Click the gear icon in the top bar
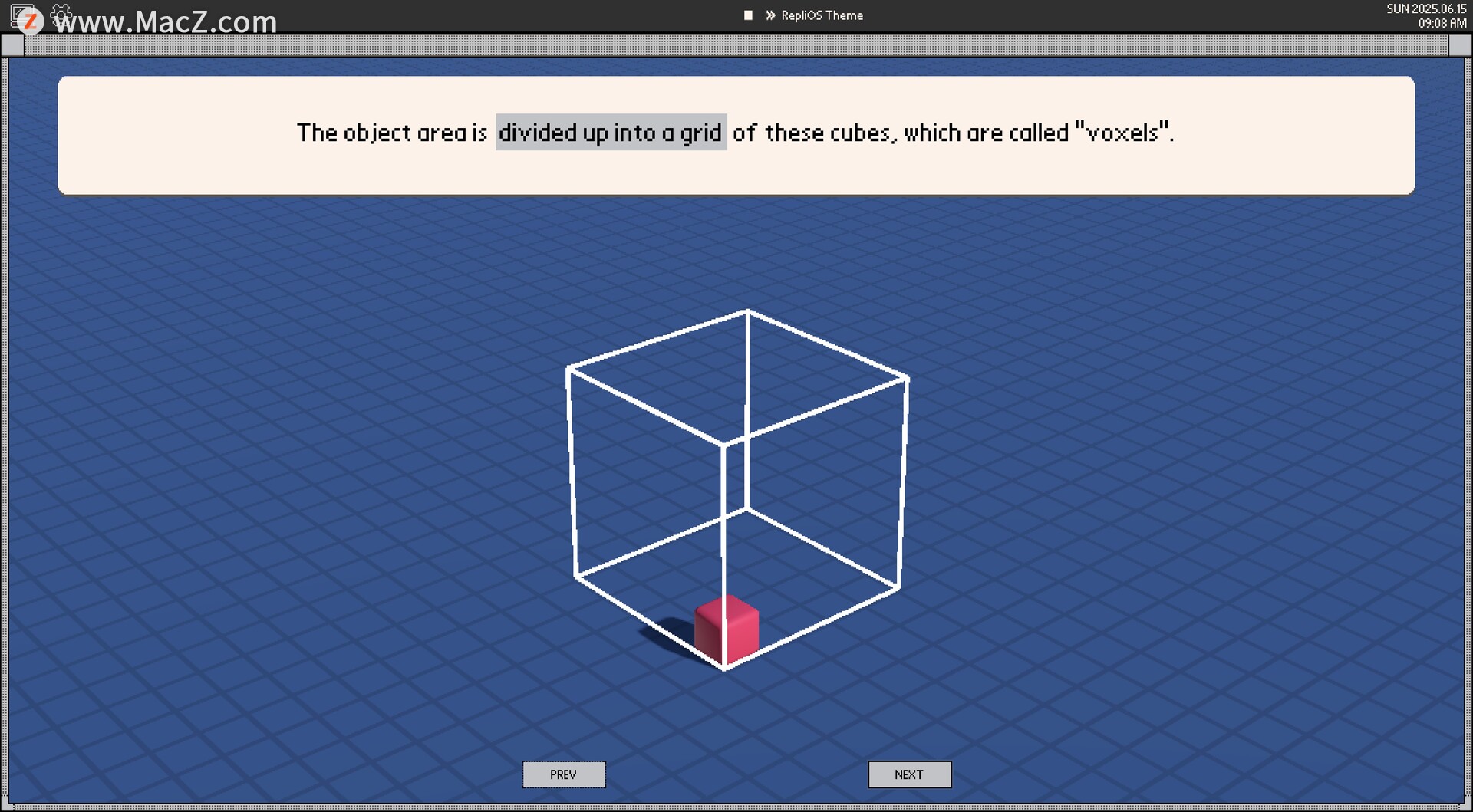Image resolution: width=1473 pixels, height=812 pixels. tap(61, 14)
